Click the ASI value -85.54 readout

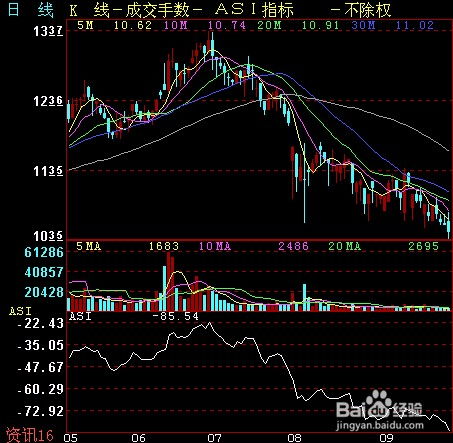175,316
